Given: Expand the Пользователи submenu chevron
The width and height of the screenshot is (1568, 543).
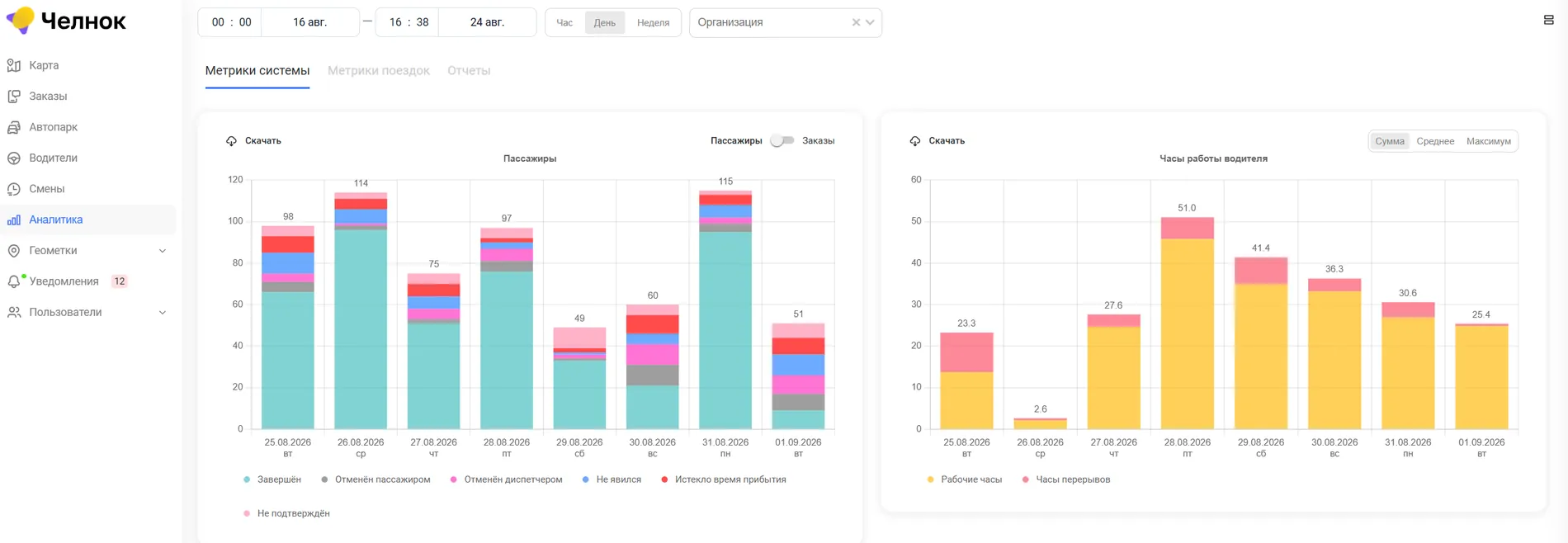Looking at the screenshot, I should [163, 313].
